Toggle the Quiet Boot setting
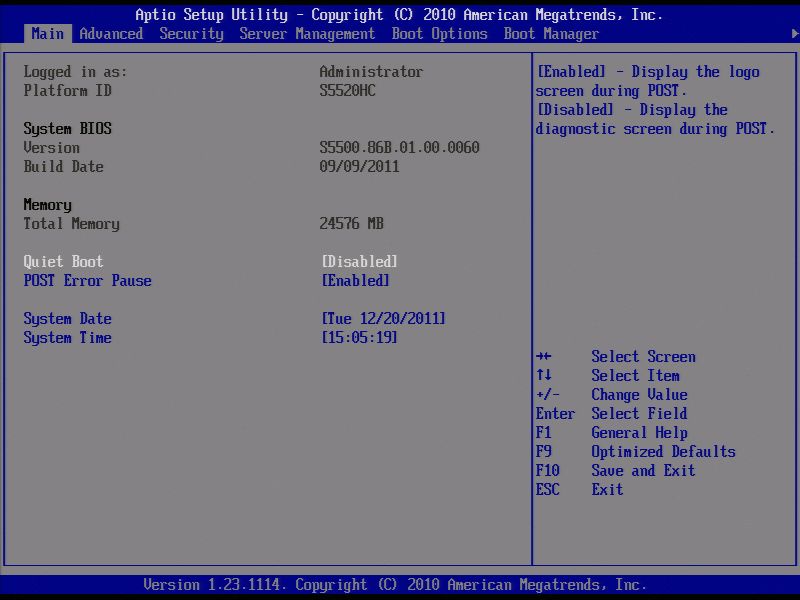 [57, 261]
